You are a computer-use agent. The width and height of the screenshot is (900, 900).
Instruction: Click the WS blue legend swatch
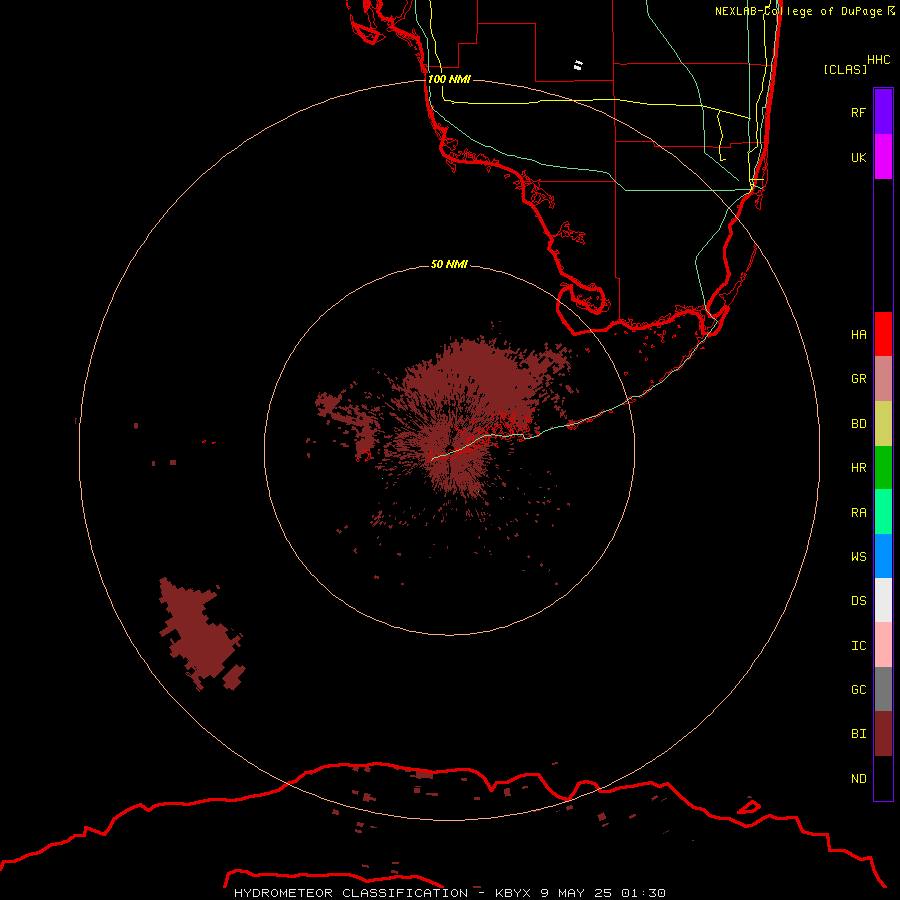883,556
